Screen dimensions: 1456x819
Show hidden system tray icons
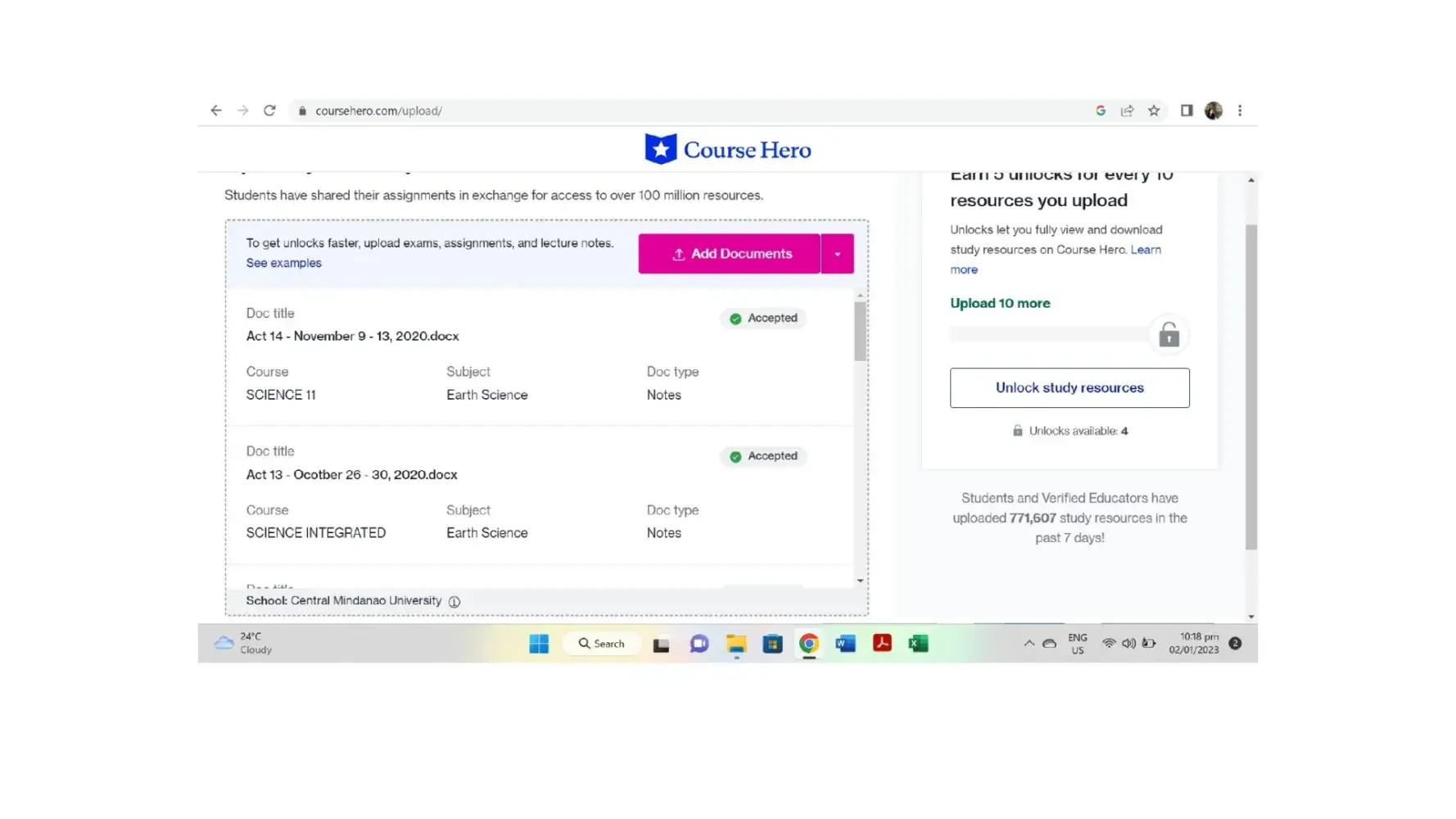pyautogui.click(x=1029, y=644)
